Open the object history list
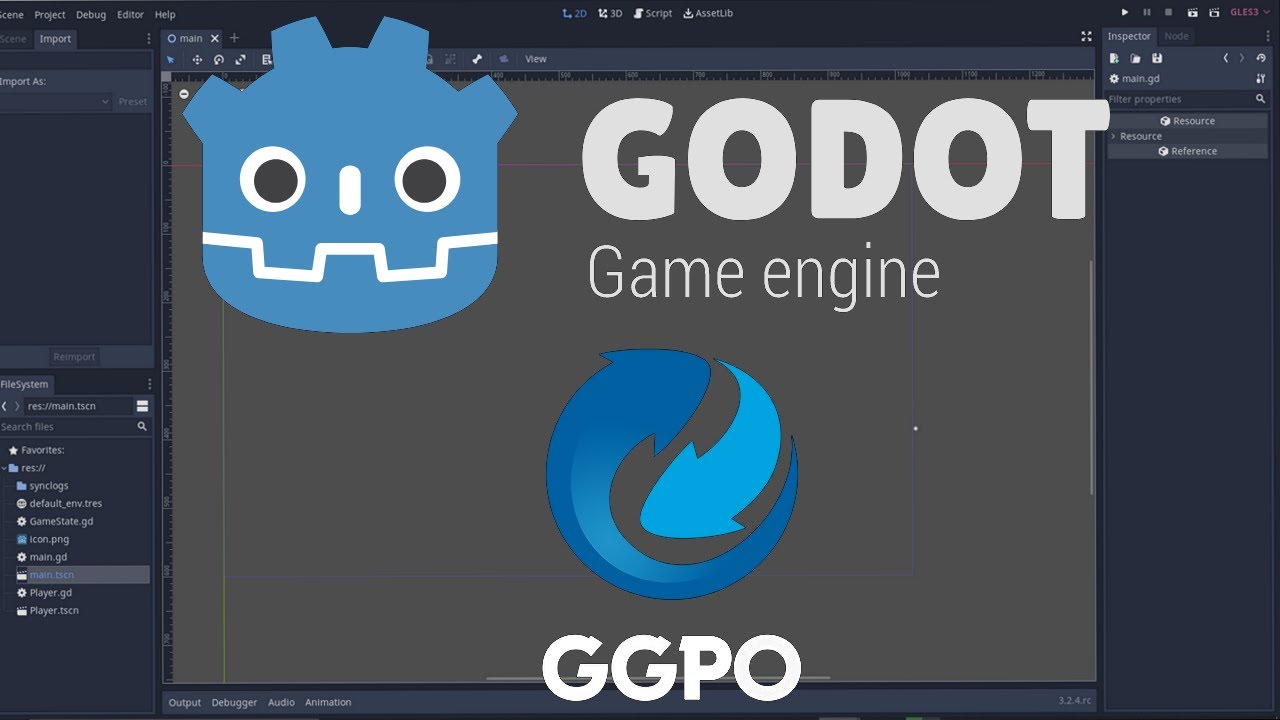This screenshot has width=1280, height=720. tap(1261, 58)
